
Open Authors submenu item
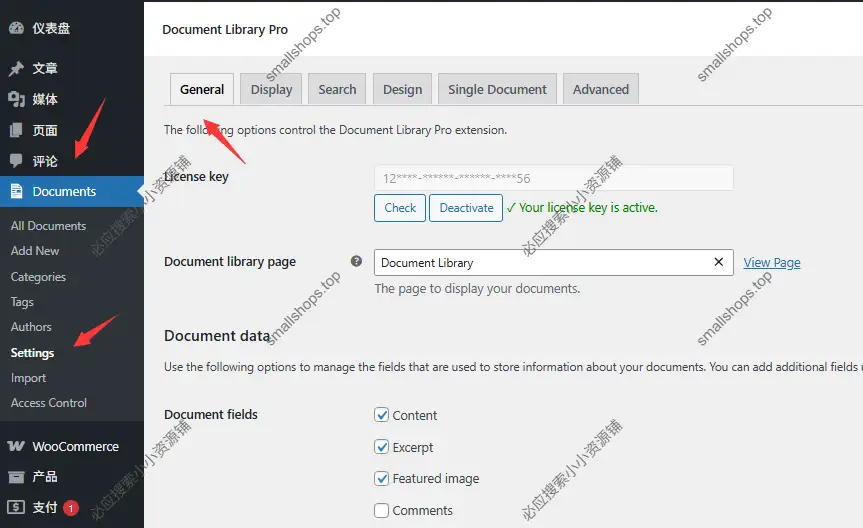click(x=31, y=326)
